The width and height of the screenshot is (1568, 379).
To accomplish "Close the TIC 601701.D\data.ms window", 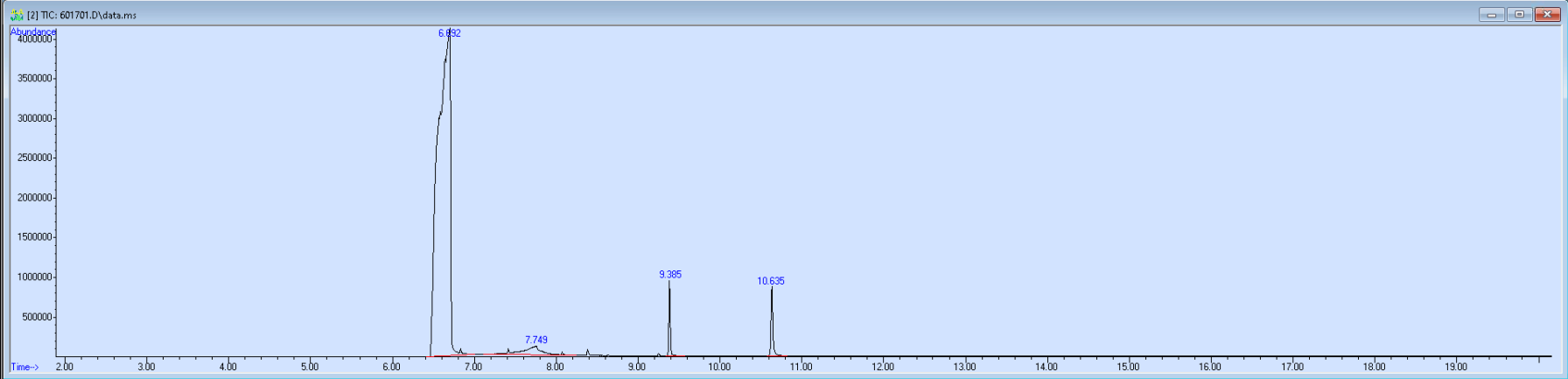I will [x=1547, y=14].
